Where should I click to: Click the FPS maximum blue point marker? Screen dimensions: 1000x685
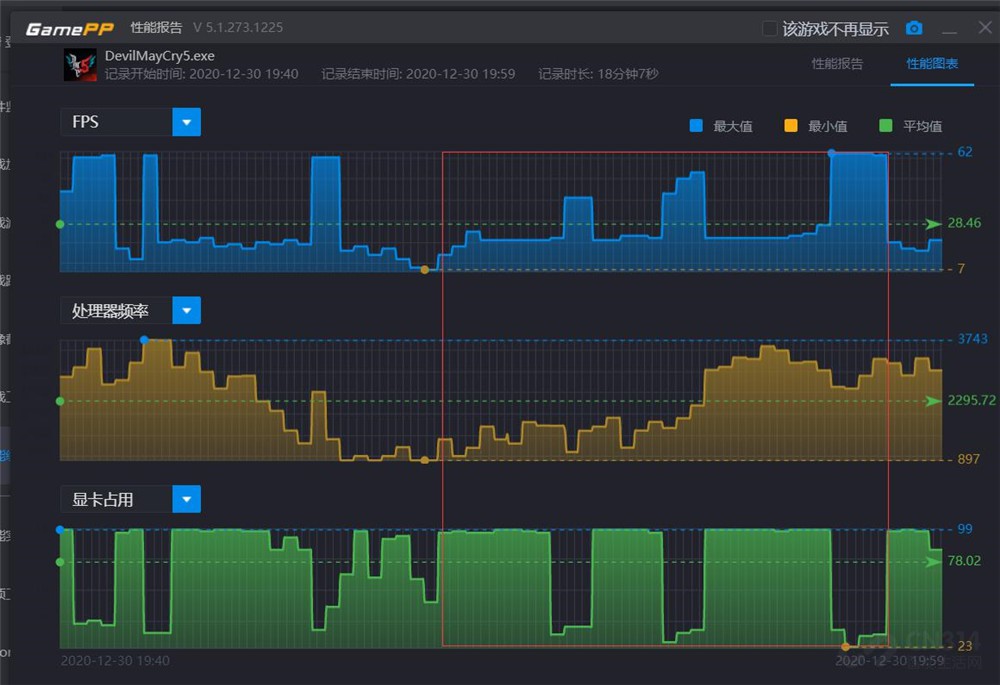click(831, 153)
